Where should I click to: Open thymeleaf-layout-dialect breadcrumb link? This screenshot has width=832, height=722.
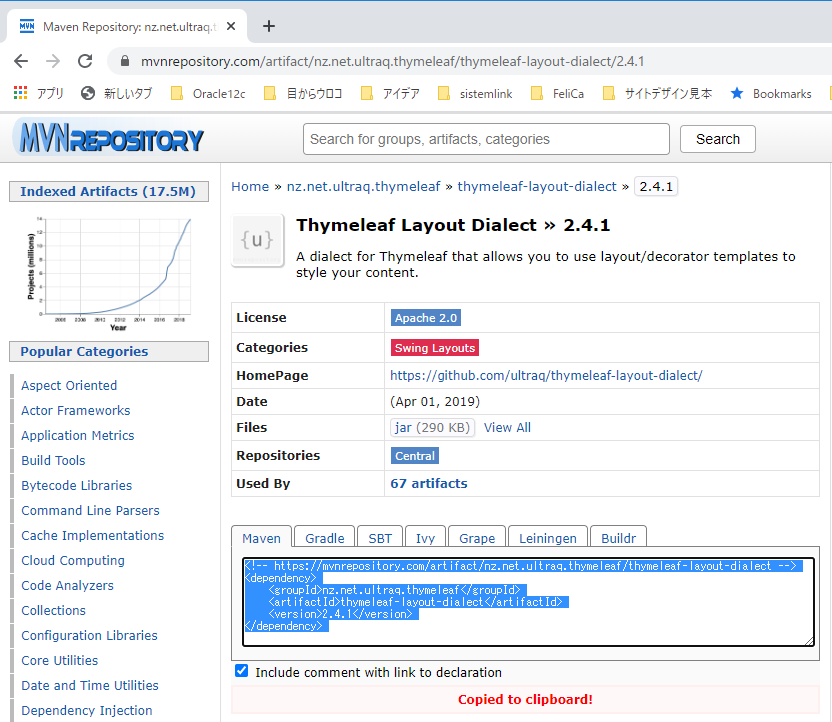click(x=537, y=187)
